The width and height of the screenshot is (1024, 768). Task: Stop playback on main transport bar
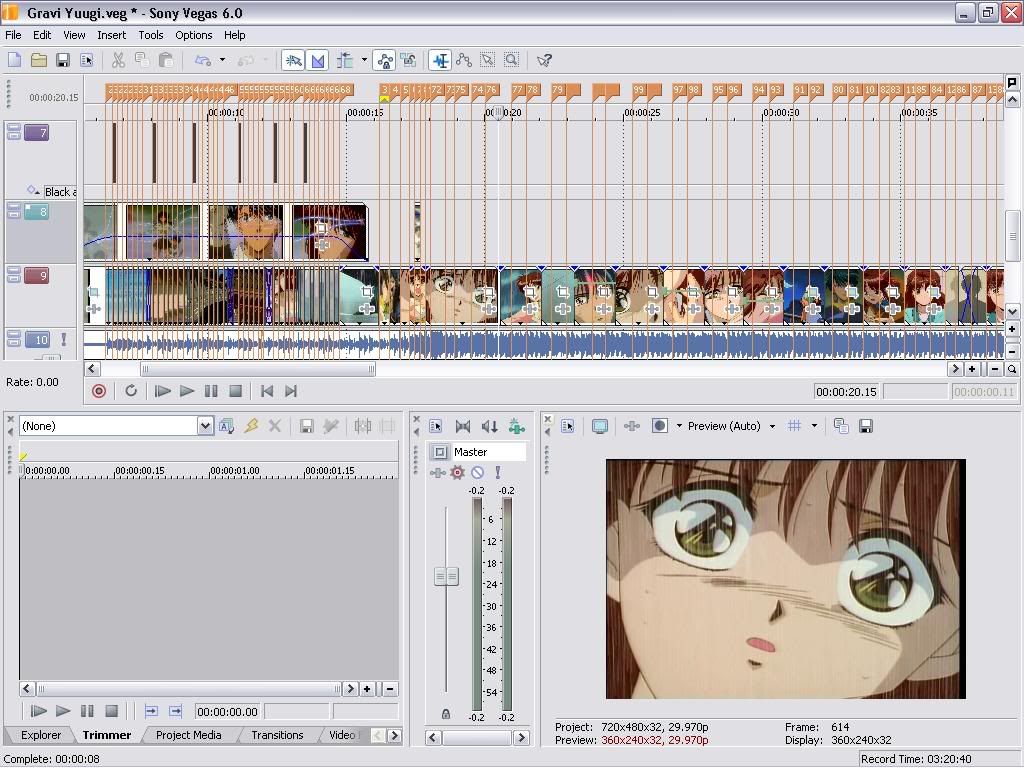pyautogui.click(x=235, y=391)
